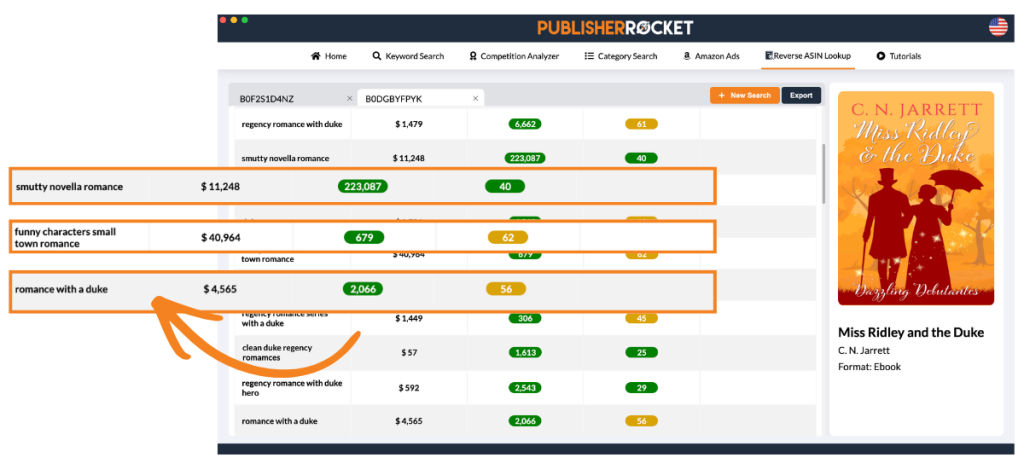Screen dimensions: 1024x469
Task: Click the Tutorials play icon
Action: [881, 56]
